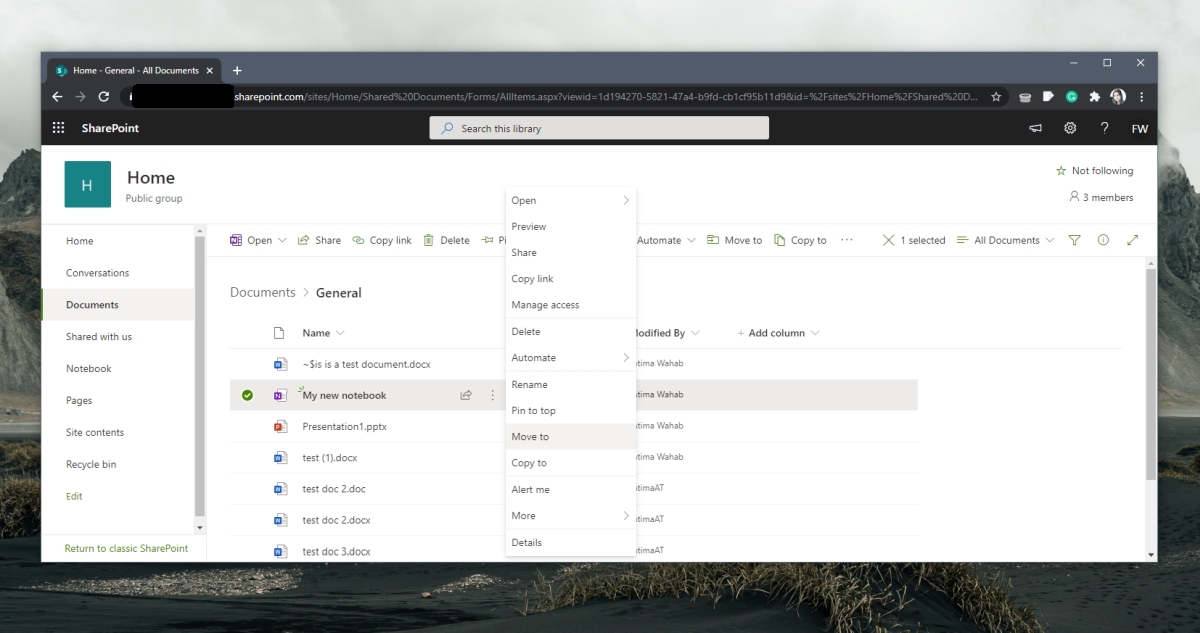Open the browser extensions puzzle icon
1200x633 pixels.
point(1095,97)
